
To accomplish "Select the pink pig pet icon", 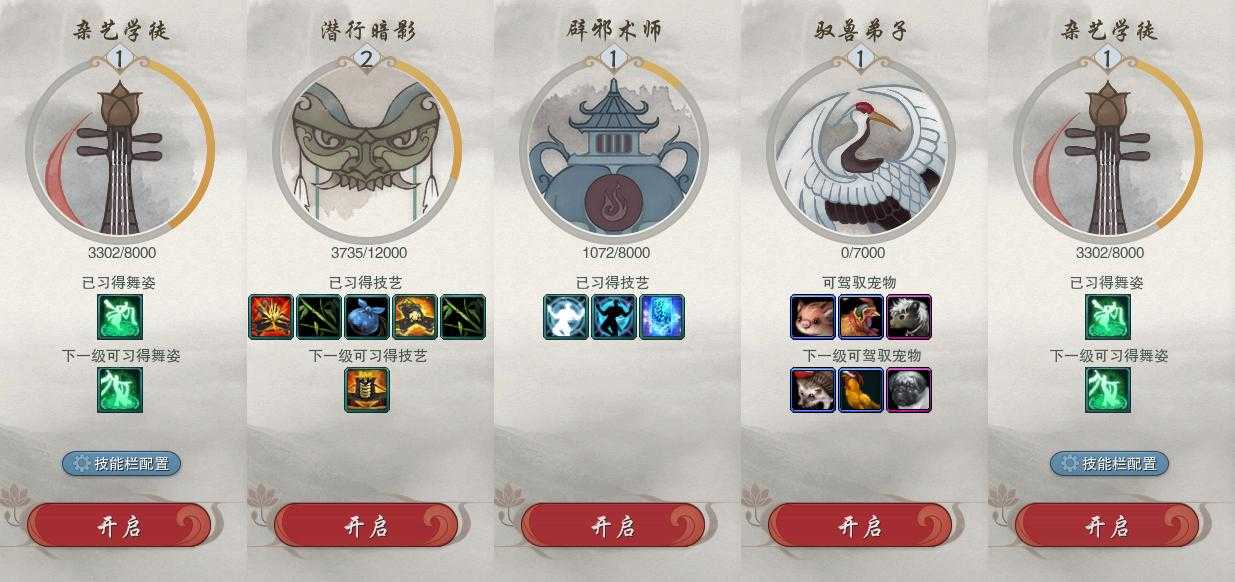I will point(813,317).
